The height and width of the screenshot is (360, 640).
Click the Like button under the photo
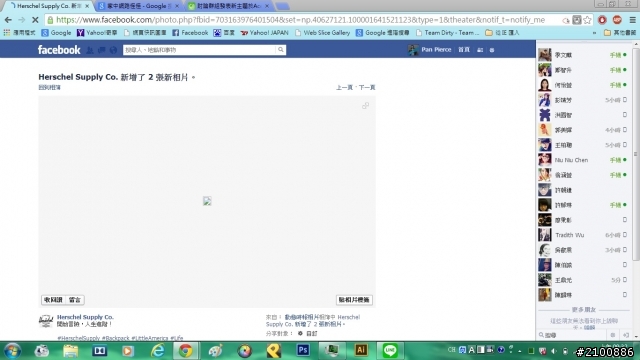(53, 300)
